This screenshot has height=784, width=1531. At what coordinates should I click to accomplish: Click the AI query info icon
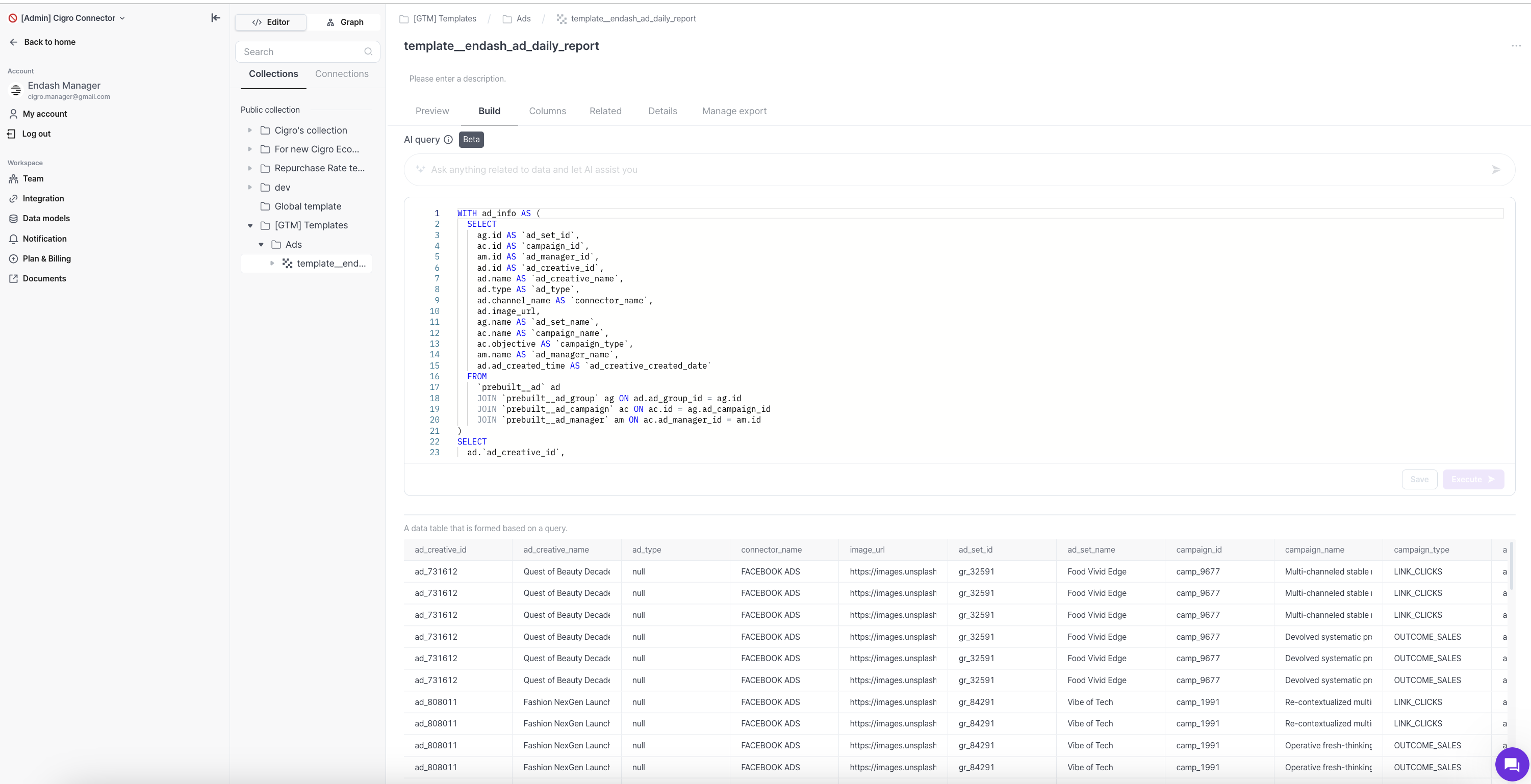pyautogui.click(x=448, y=140)
